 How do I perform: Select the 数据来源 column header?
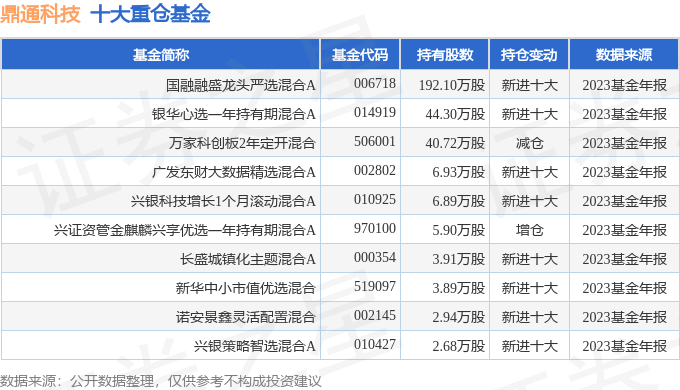point(624,55)
